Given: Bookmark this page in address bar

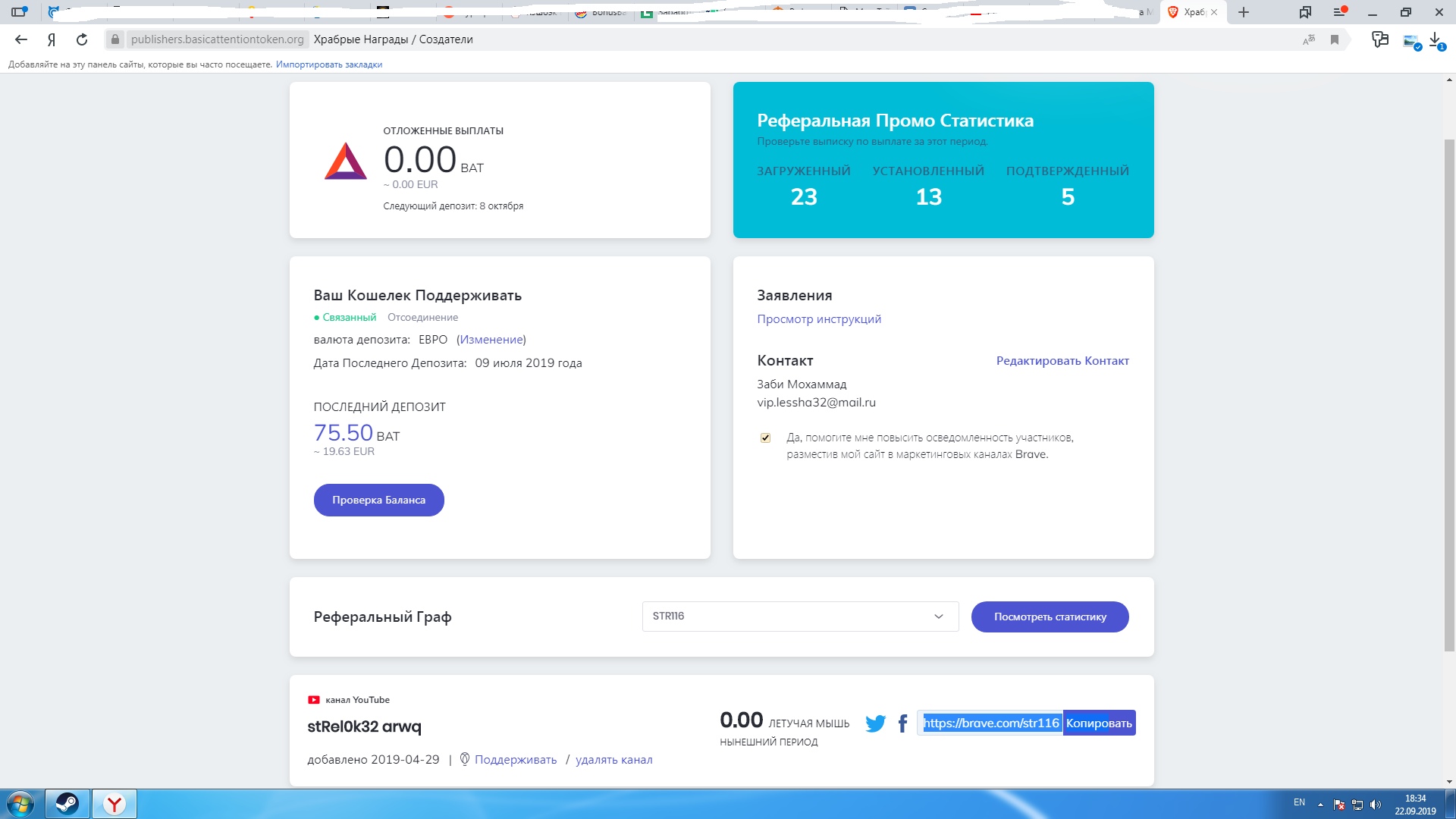Looking at the screenshot, I should click(1335, 39).
